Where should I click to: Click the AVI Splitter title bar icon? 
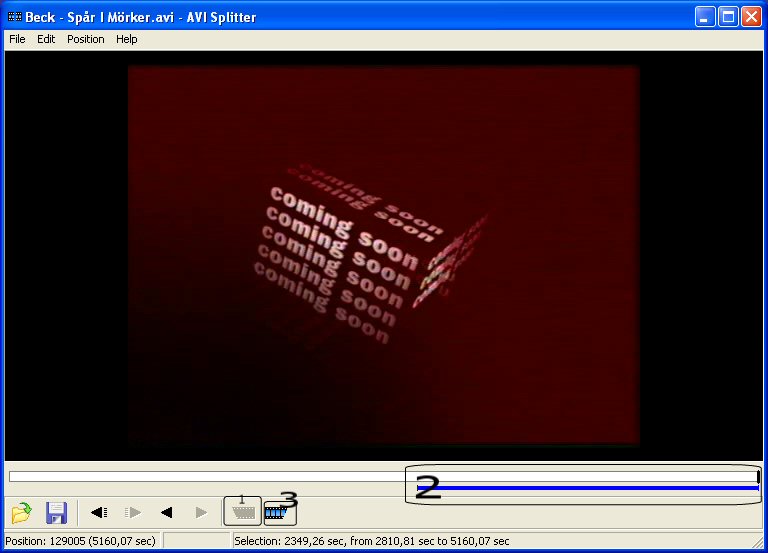[x=14, y=16]
